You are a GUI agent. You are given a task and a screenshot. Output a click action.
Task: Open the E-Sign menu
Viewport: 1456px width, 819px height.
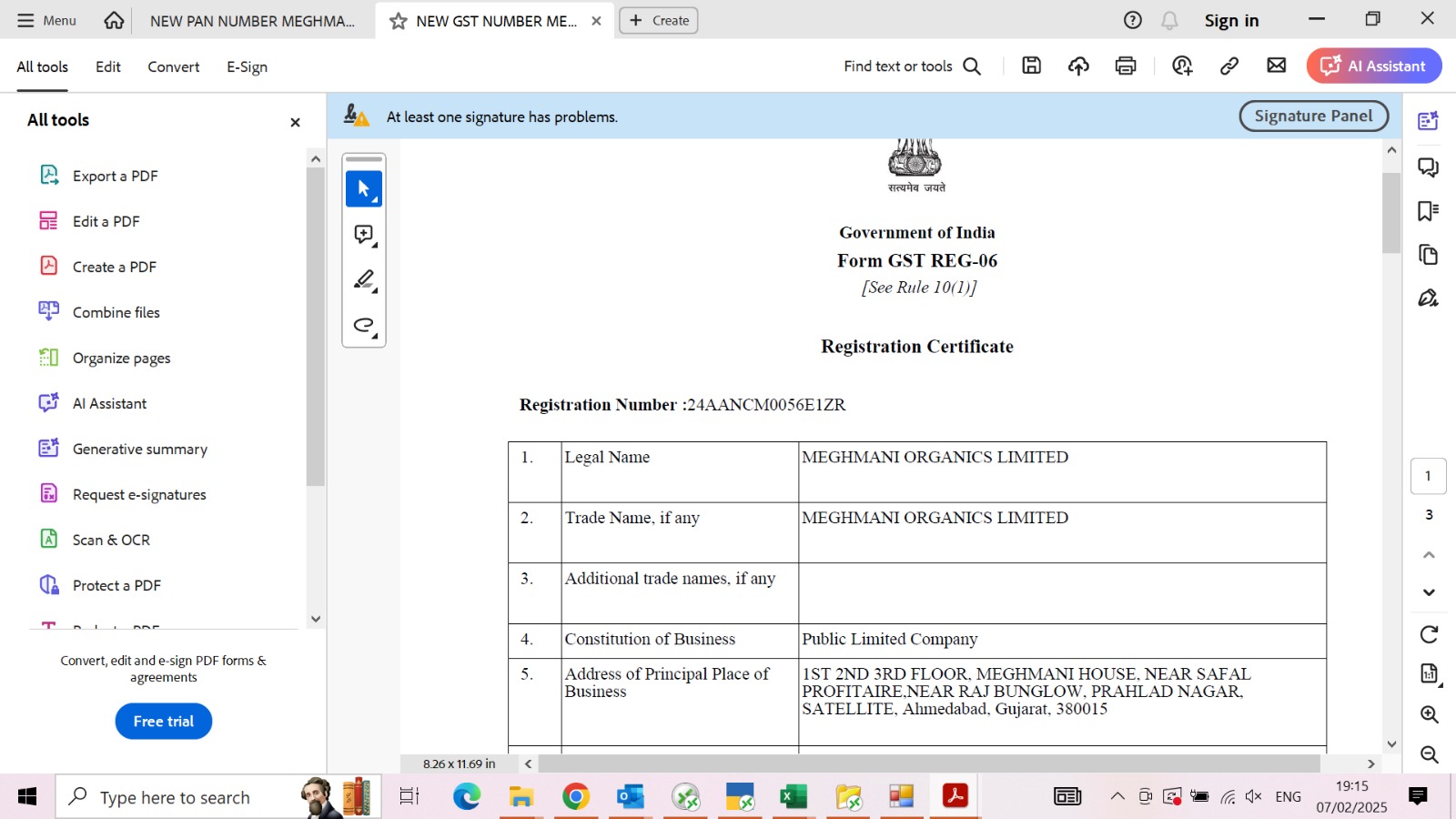click(x=247, y=66)
